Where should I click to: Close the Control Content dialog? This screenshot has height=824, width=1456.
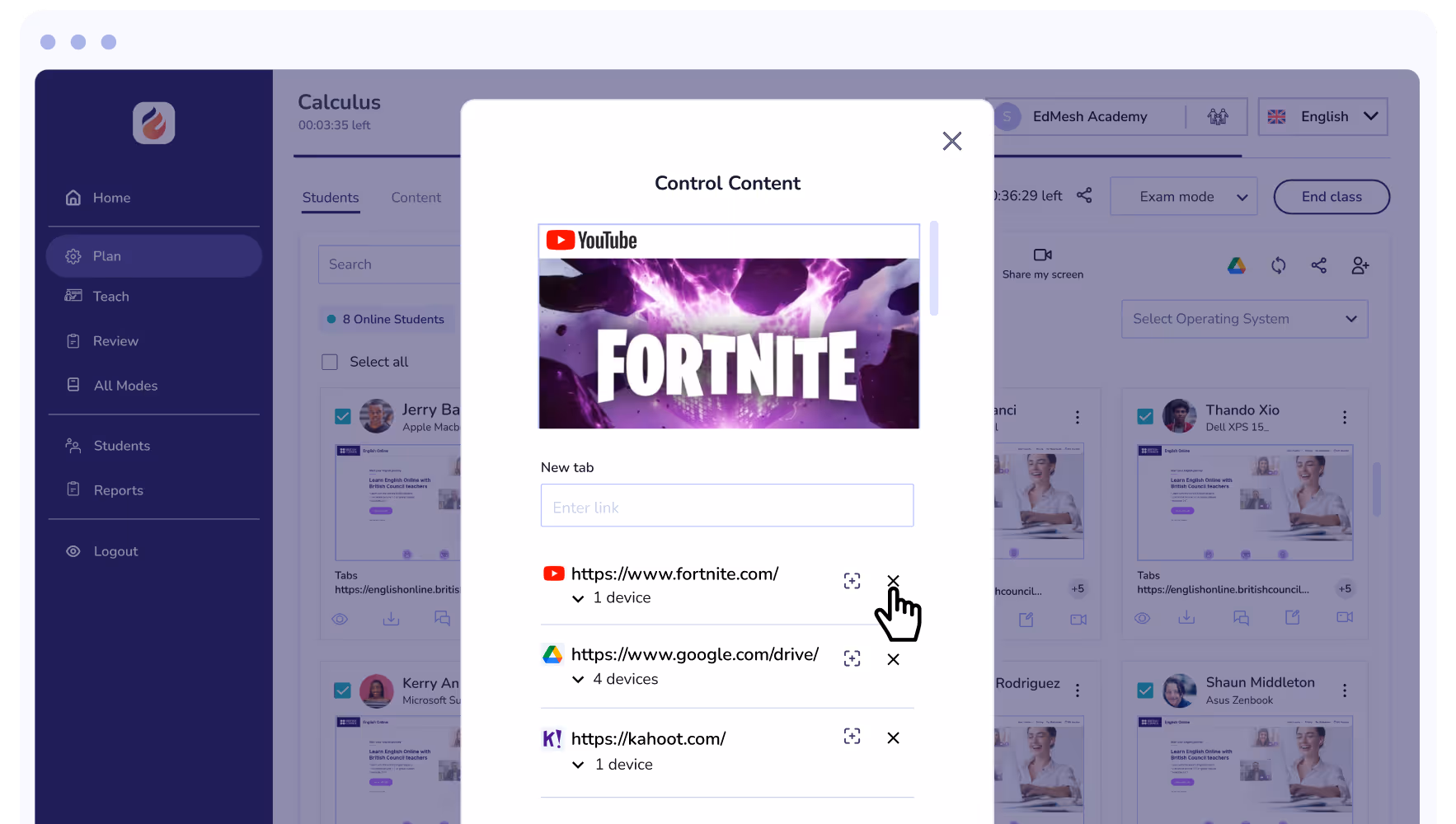tap(952, 141)
